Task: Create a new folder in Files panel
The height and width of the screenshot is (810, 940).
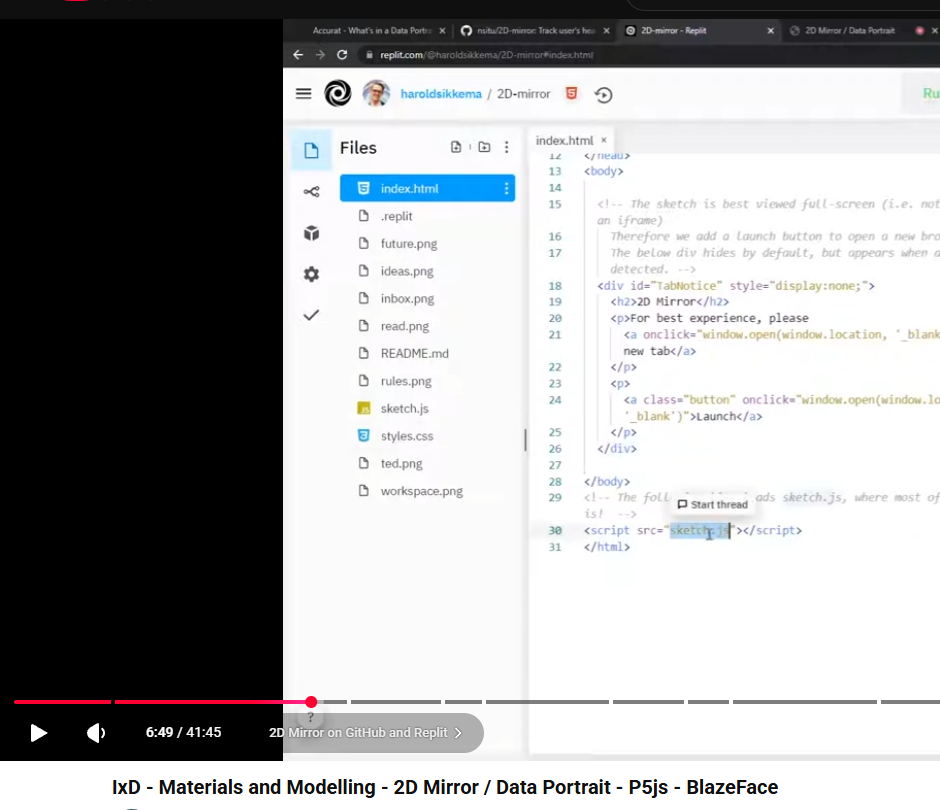Action: (x=483, y=147)
